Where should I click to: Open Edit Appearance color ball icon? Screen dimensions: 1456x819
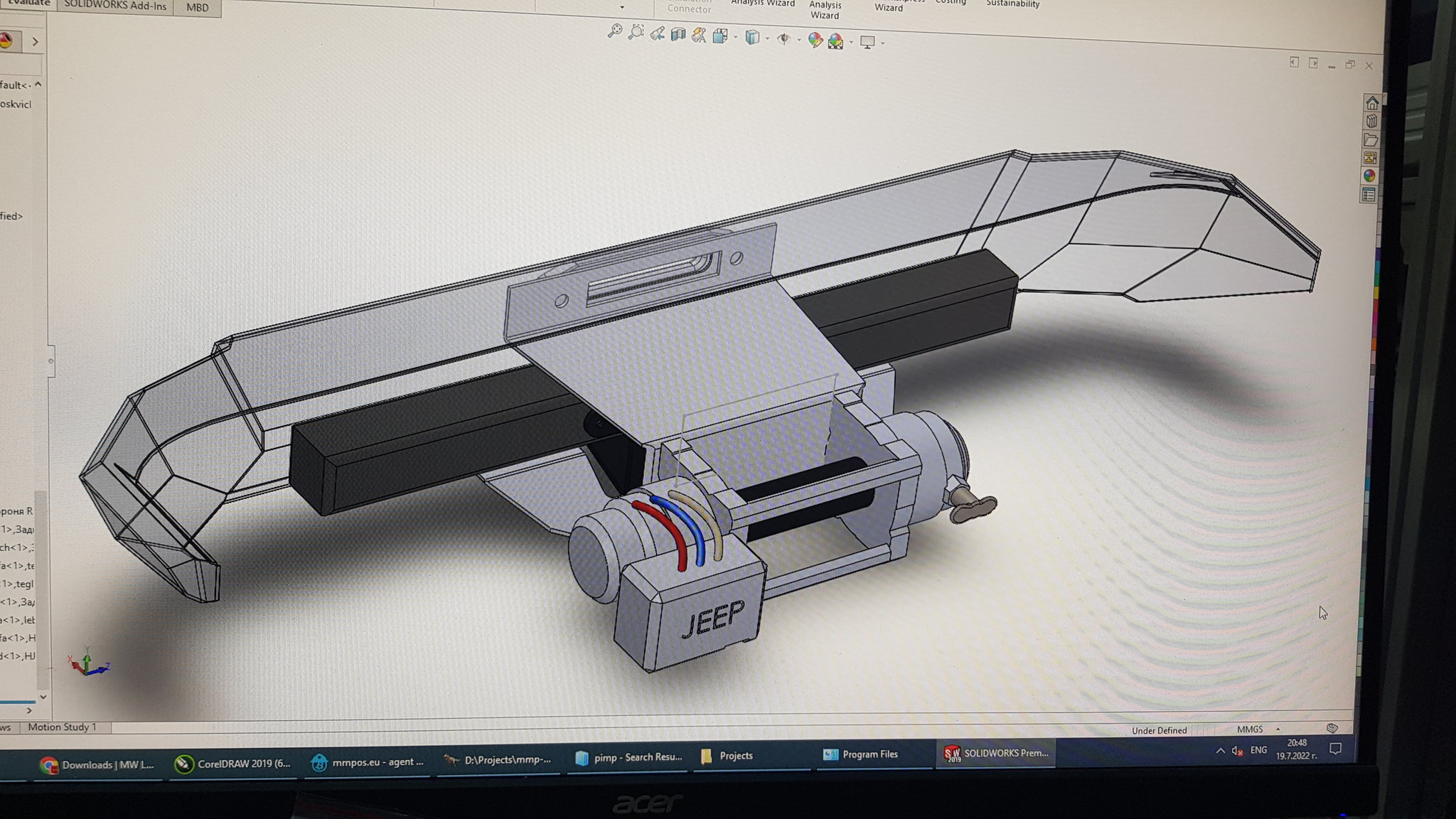(815, 41)
